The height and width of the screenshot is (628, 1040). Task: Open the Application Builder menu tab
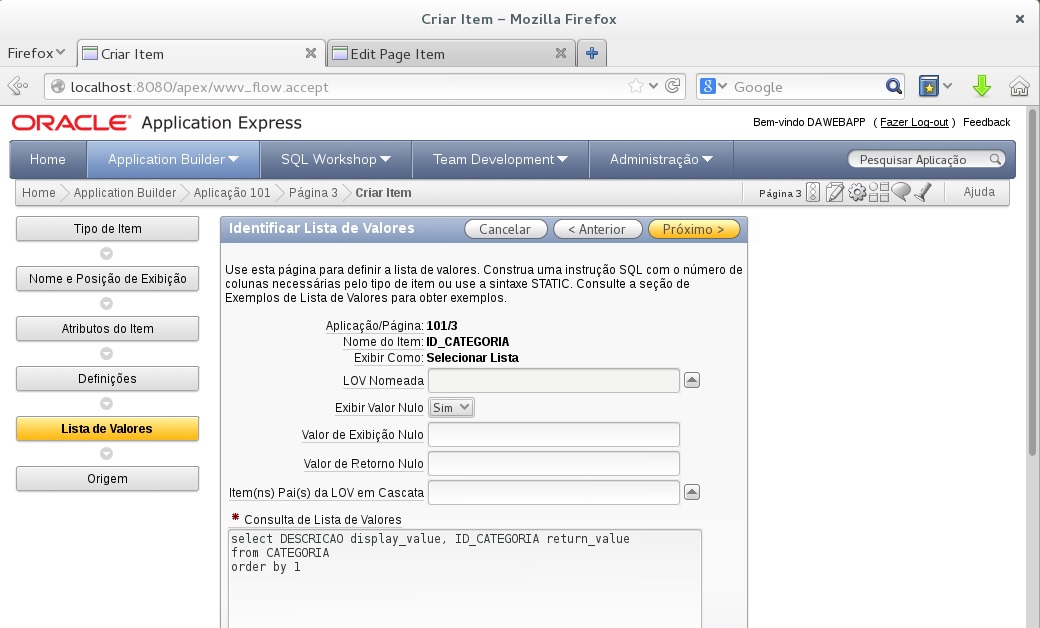[x=173, y=159]
